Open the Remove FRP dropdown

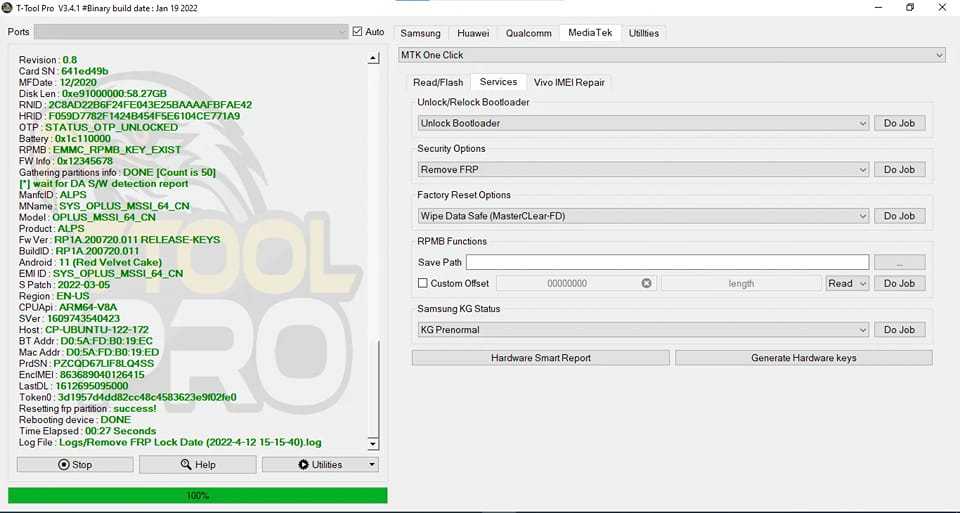[643, 170]
